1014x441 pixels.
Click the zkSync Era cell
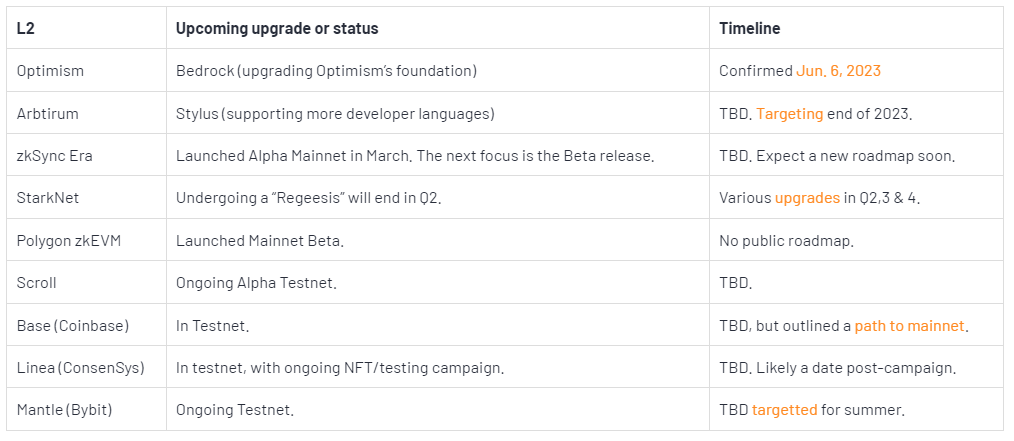87,156
